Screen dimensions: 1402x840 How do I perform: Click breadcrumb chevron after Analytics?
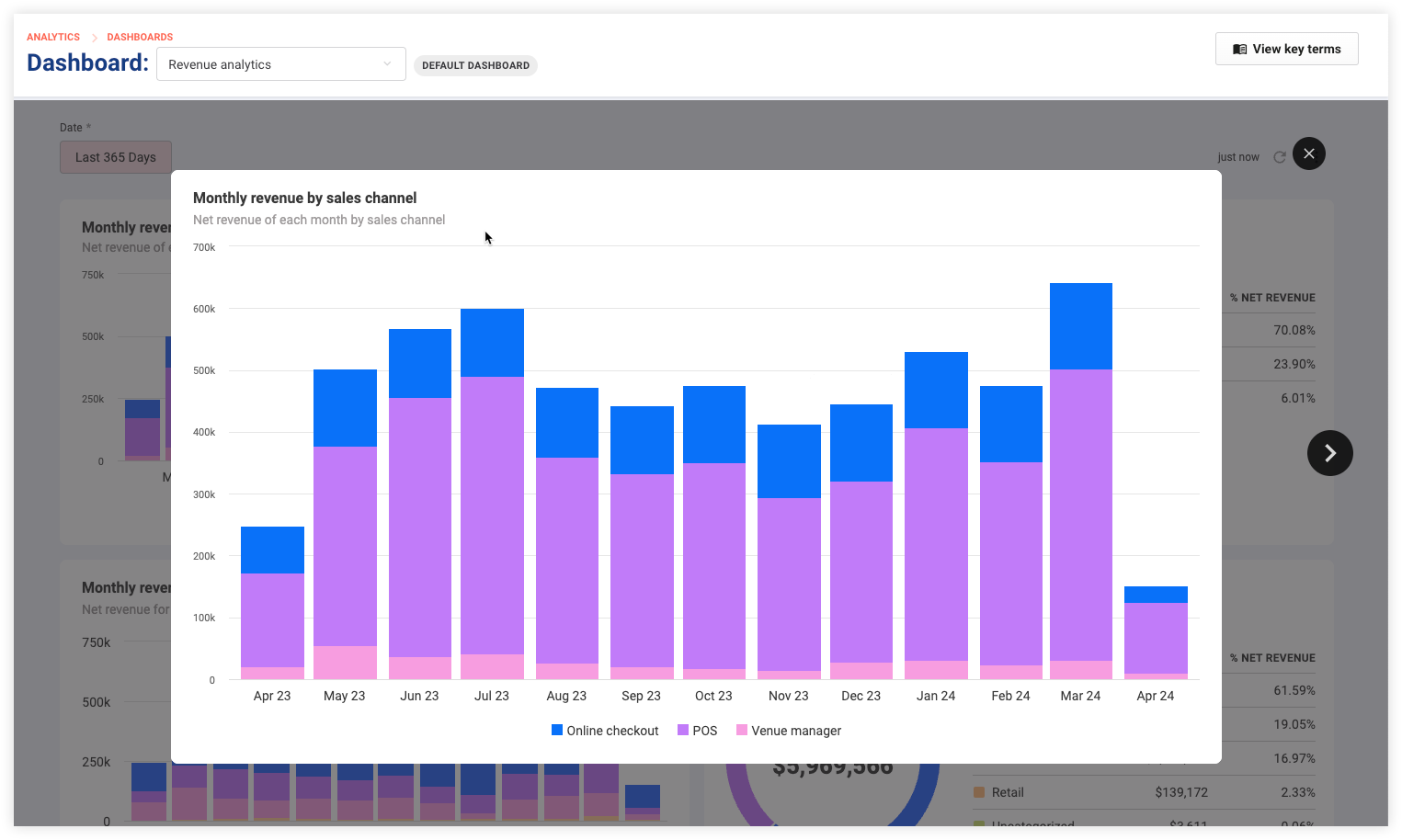[94, 38]
